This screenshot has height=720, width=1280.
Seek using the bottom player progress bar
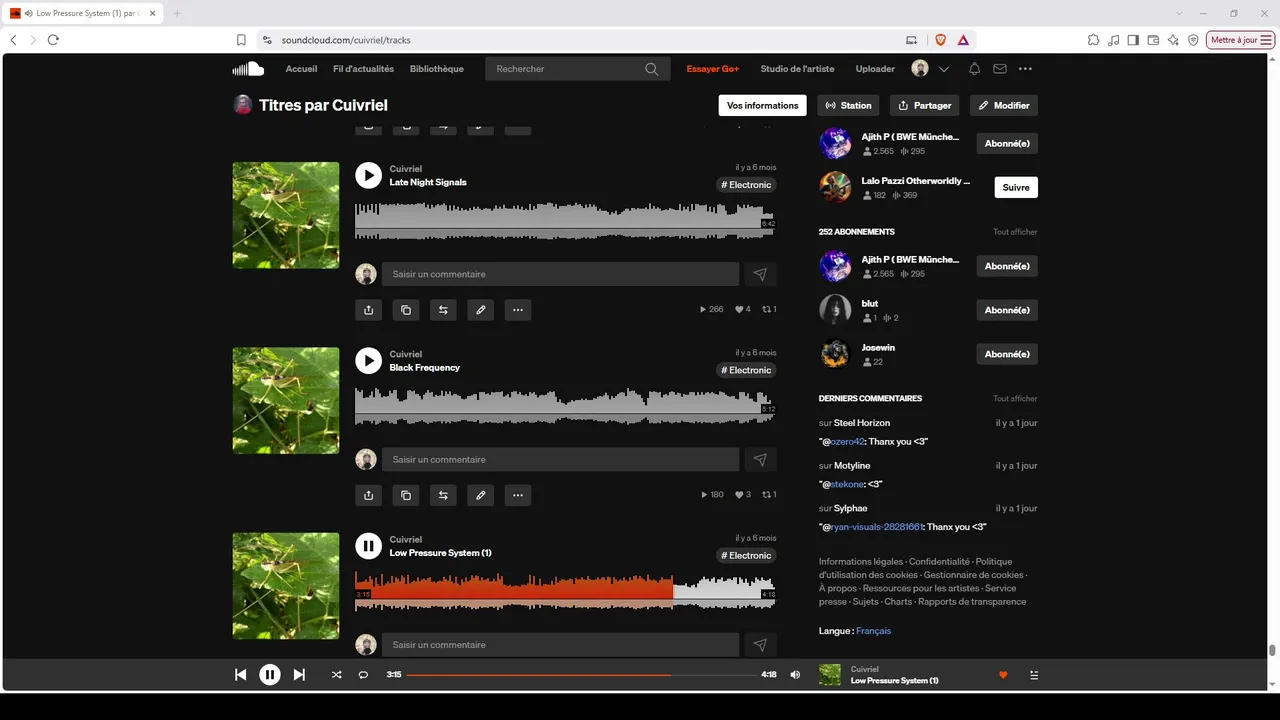point(582,675)
